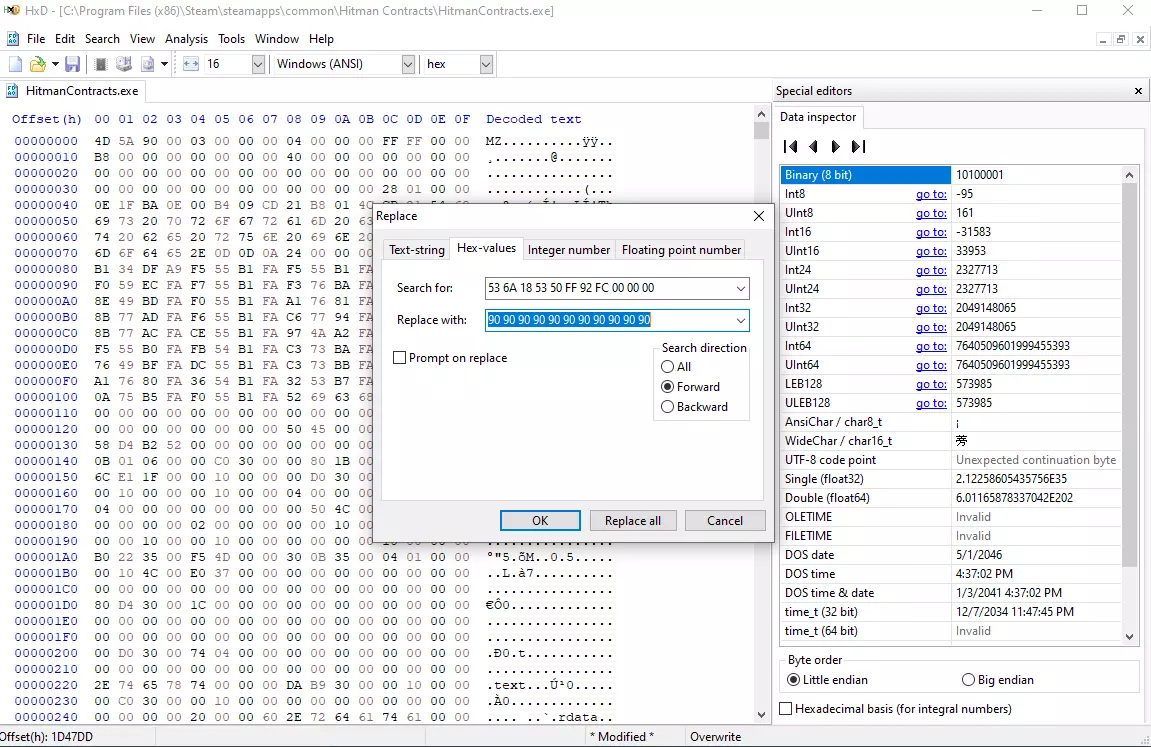This screenshot has width=1151, height=747.
Task: Restore the inner document window
Action: click(x=1121, y=40)
